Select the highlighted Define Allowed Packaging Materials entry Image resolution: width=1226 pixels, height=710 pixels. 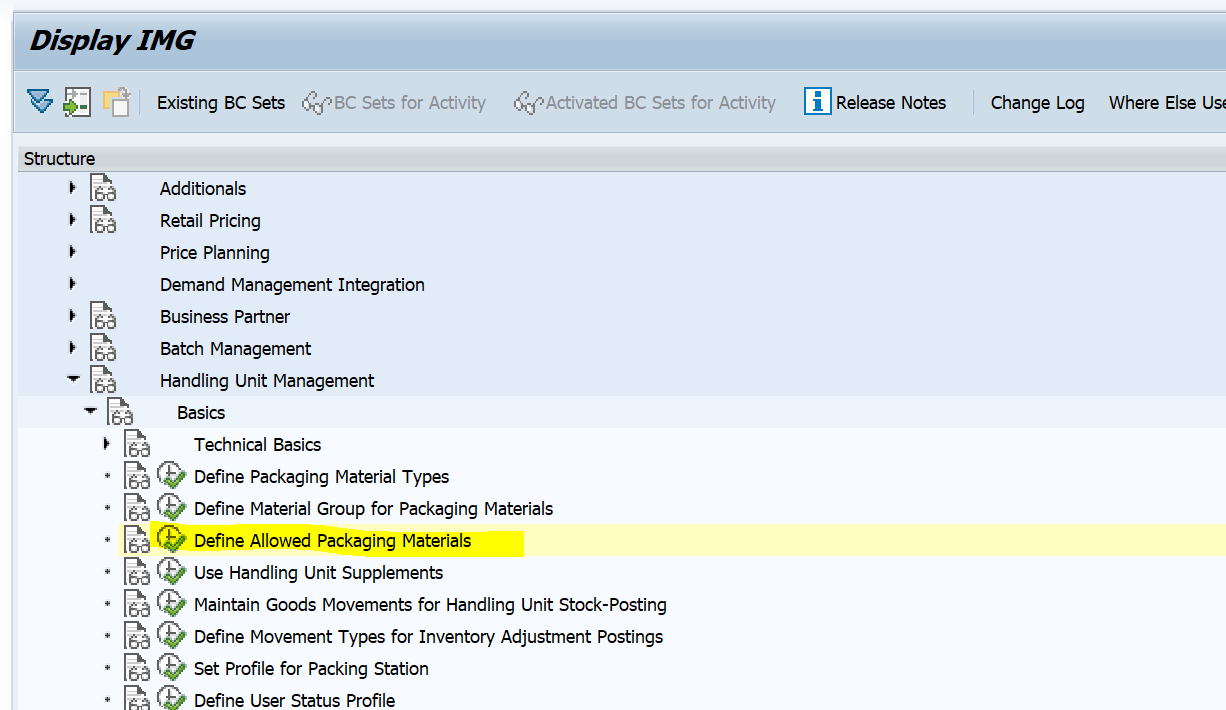pos(332,540)
